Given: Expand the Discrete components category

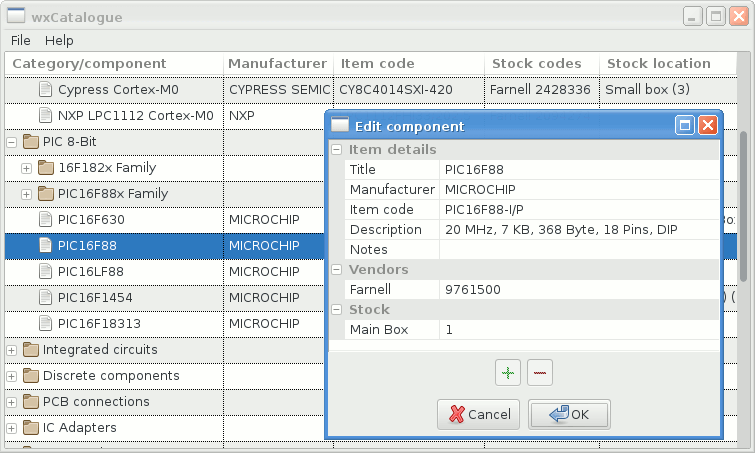Looking at the screenshot, I should pos(12,376).
